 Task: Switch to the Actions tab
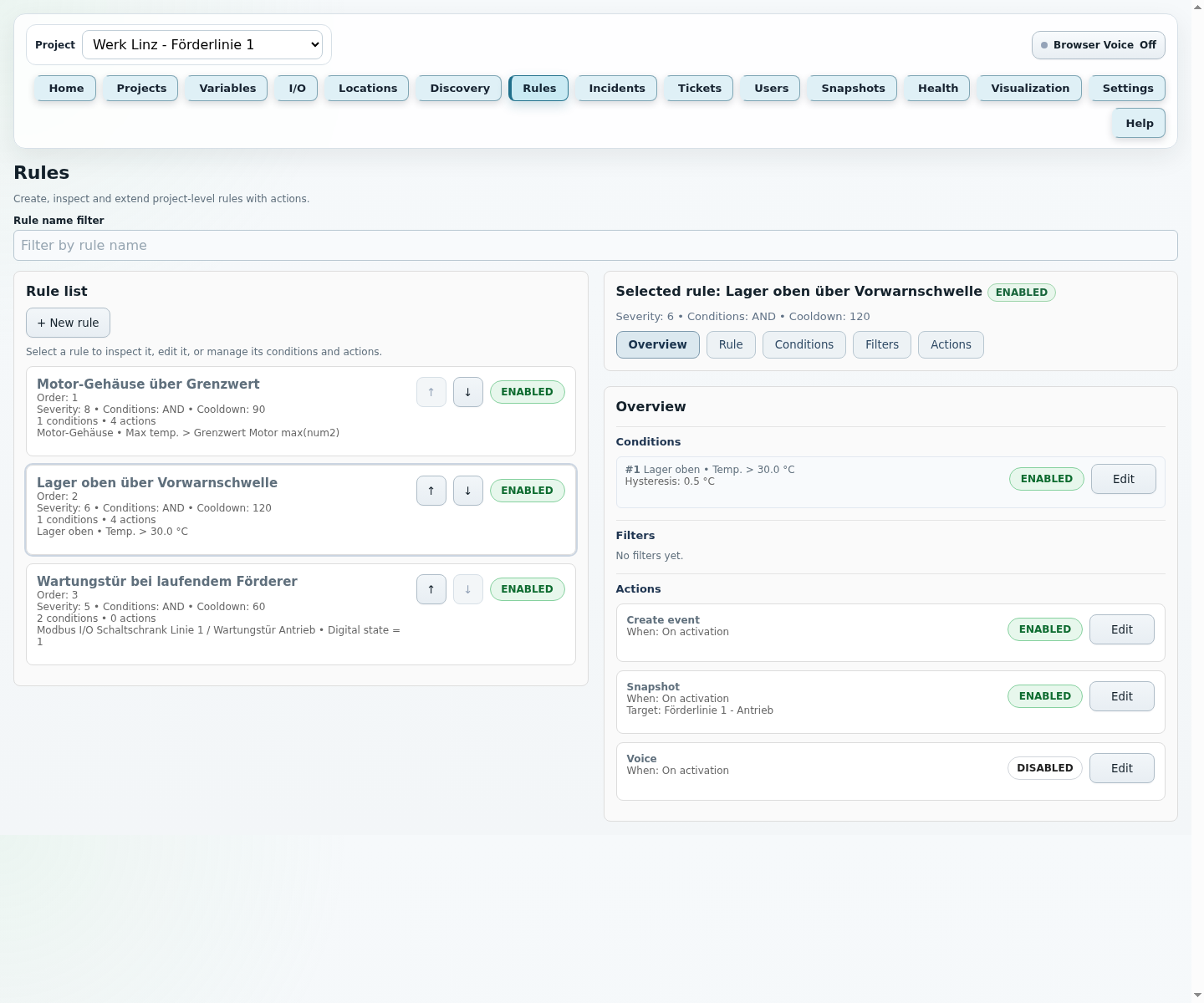[x=951, y=344]
